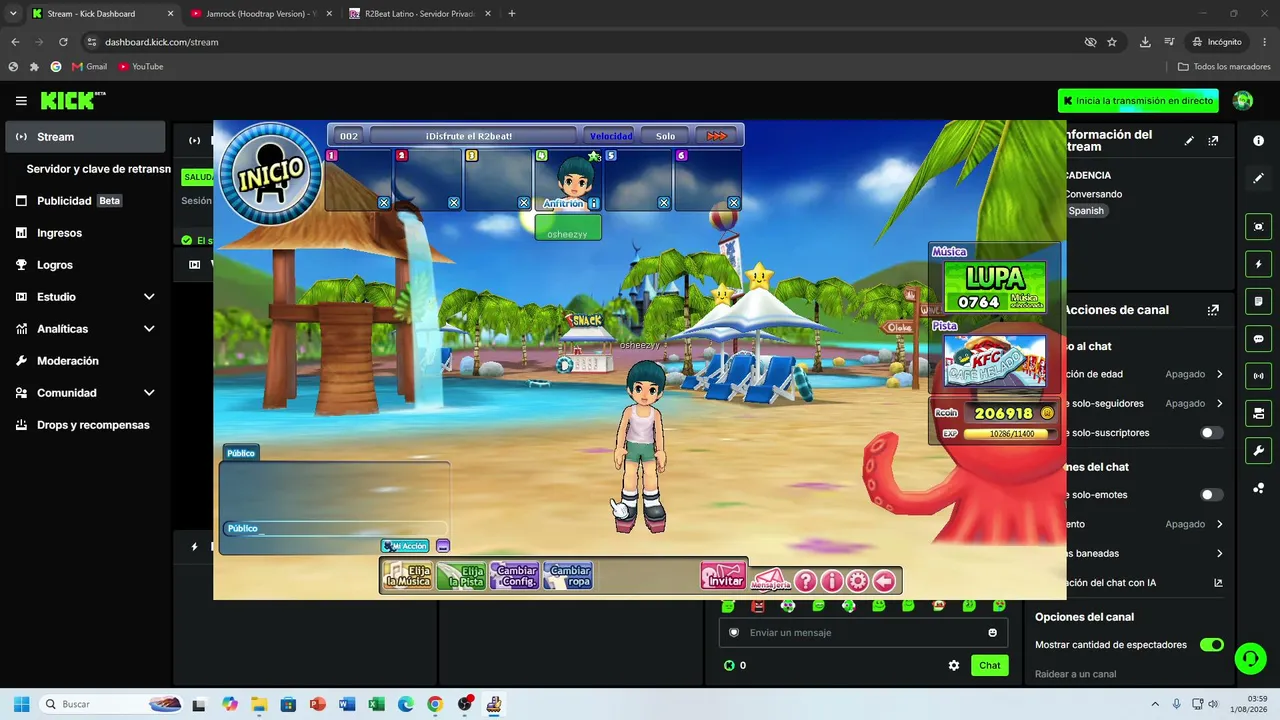Image resolution: width=1280 pixels, height=720 pixels.
Task: Open the Chrome tab search dropdown
Action: pyautogui.click(x=13, y=13)
